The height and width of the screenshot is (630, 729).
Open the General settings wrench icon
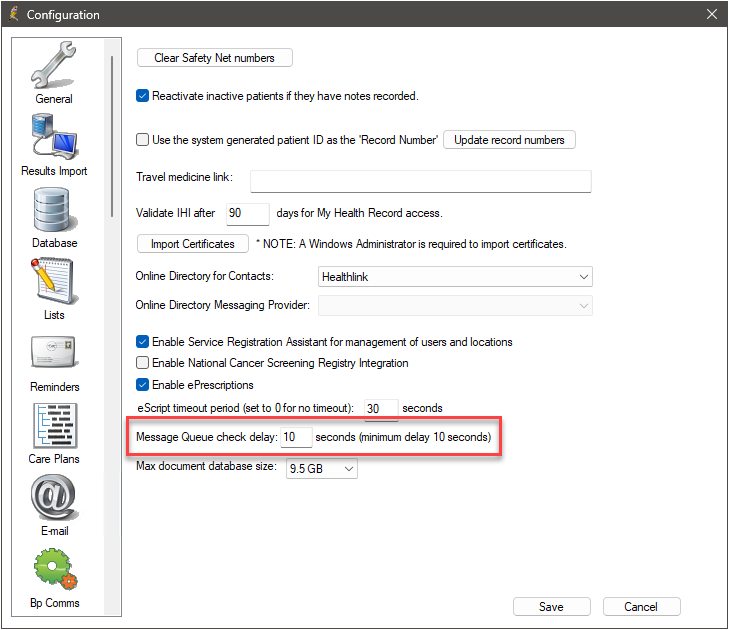[54, 65]
